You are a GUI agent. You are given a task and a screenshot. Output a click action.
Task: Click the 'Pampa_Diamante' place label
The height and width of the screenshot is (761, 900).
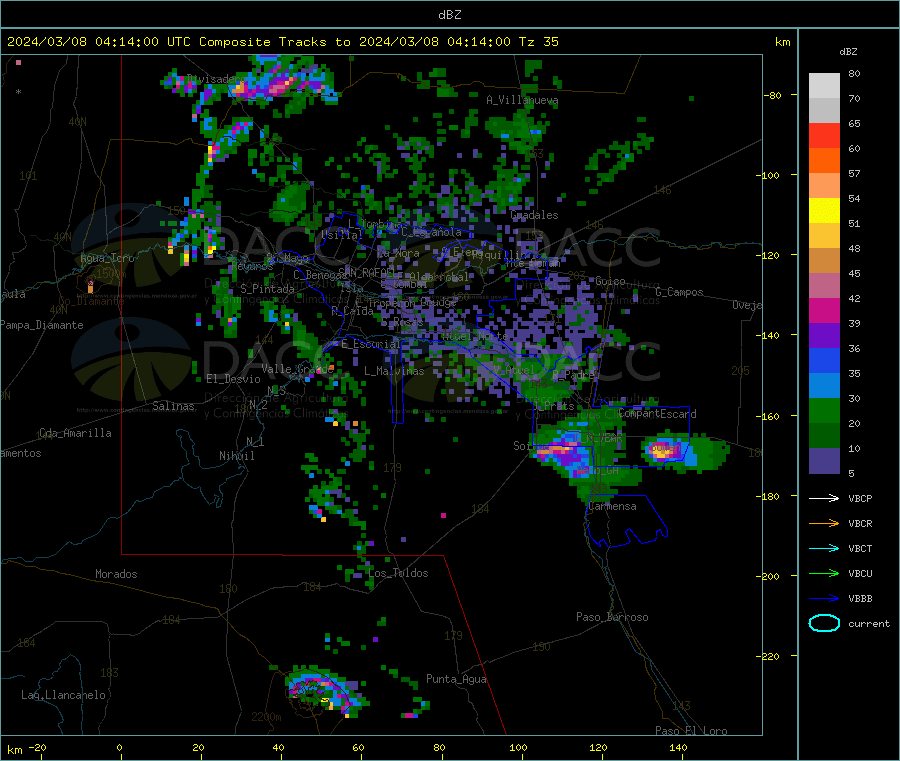pyautogui.click(x=41, y=325)
